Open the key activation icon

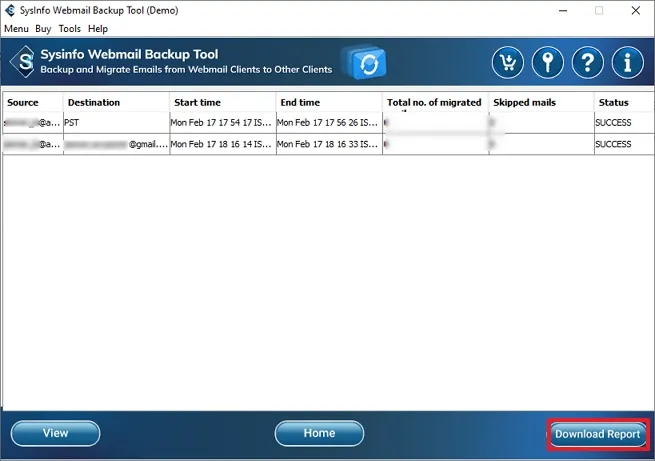548,63
